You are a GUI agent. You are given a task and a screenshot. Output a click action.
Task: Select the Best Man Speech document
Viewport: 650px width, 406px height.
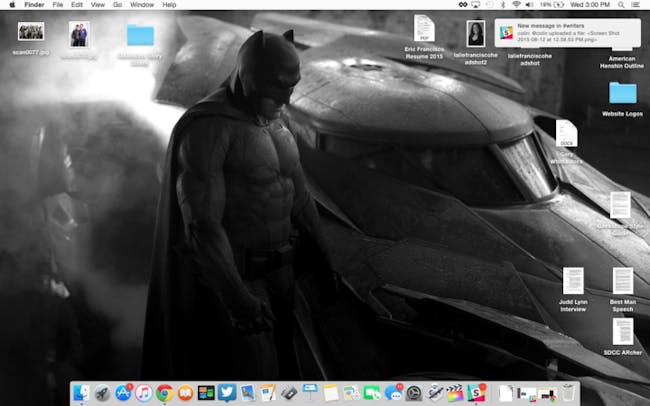click(623, 281)
